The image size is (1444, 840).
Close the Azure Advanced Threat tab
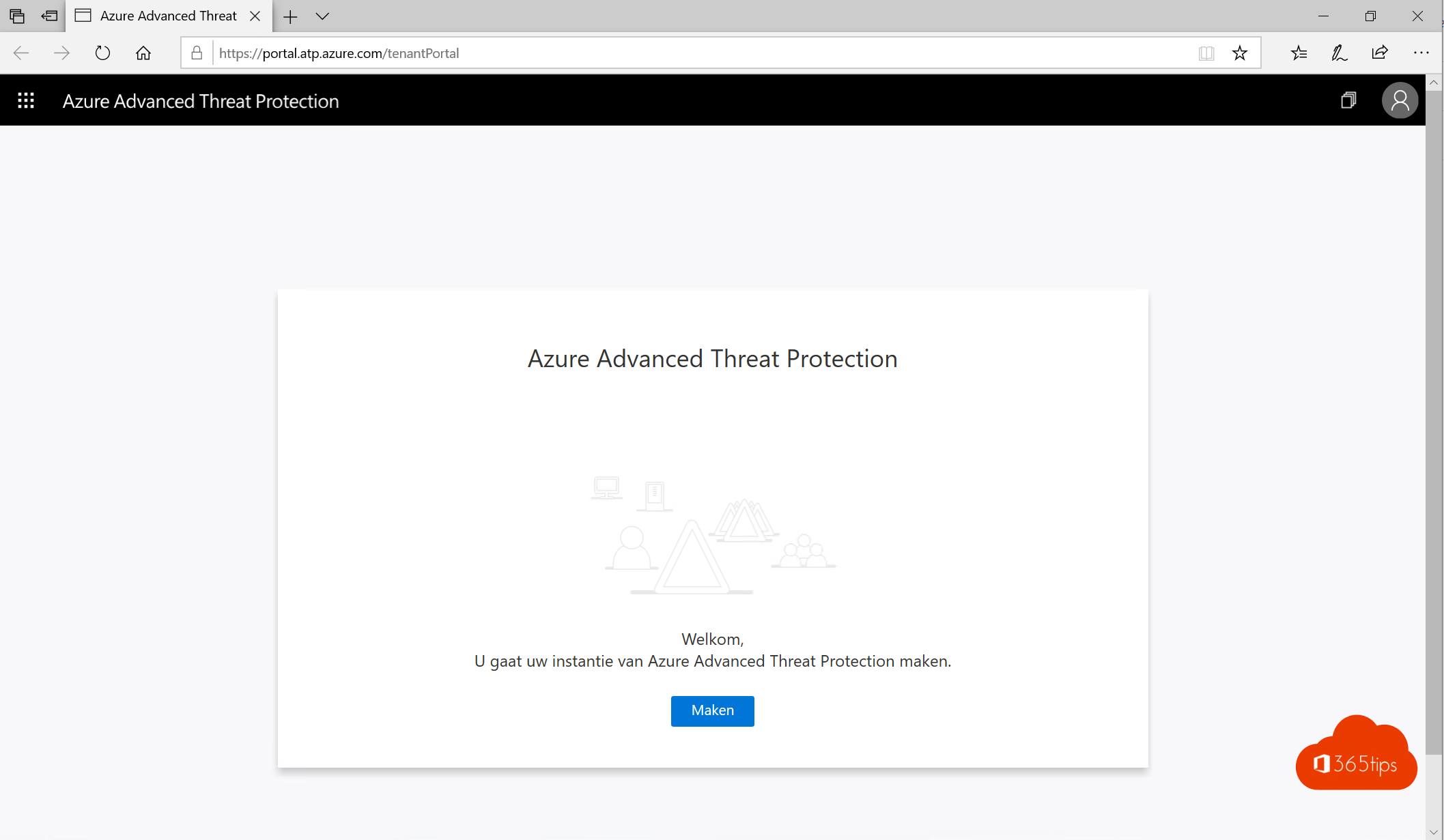click(255, 16)
